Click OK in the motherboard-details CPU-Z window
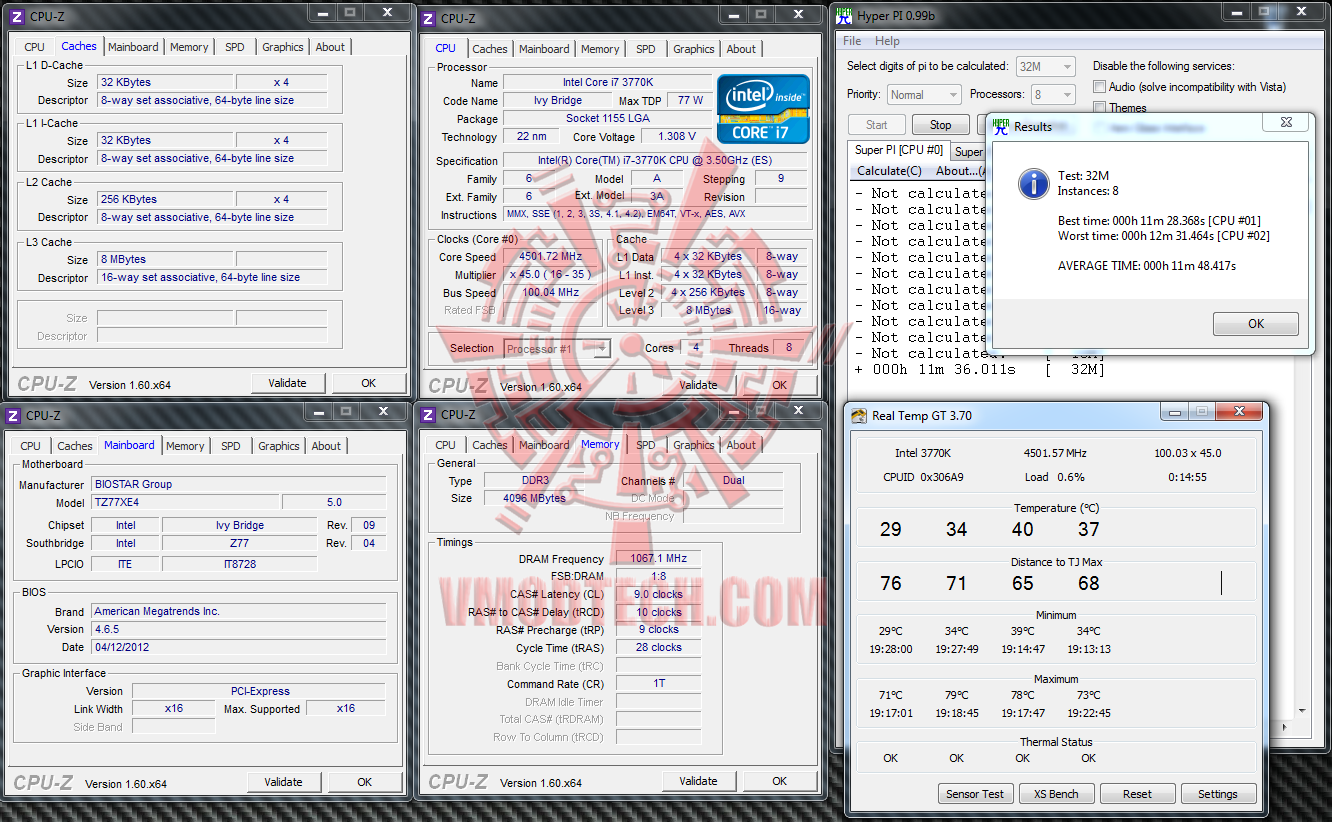1332x822 pixels. click(x=365, y=782)
